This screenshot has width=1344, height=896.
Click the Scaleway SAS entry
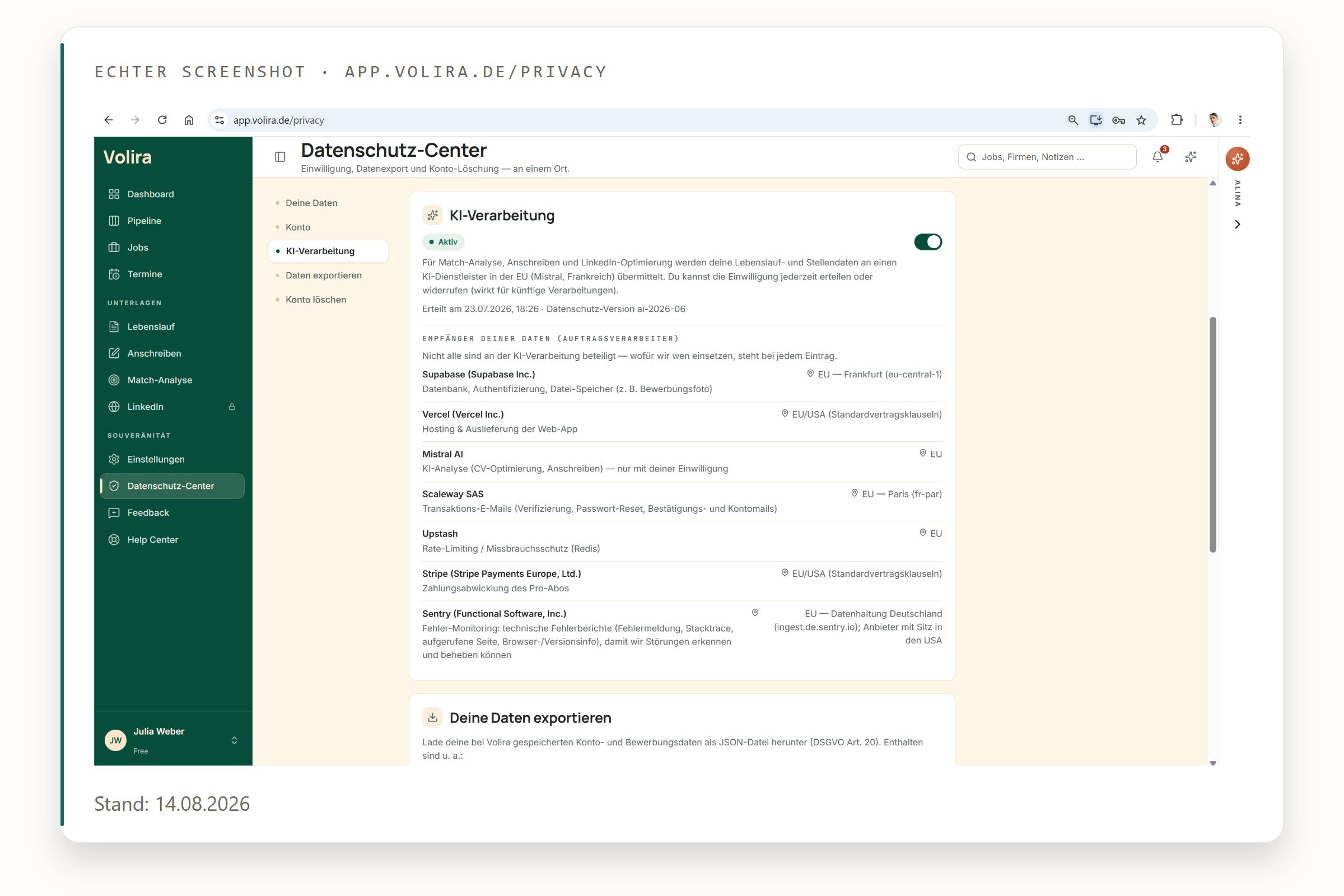point(682,501)
